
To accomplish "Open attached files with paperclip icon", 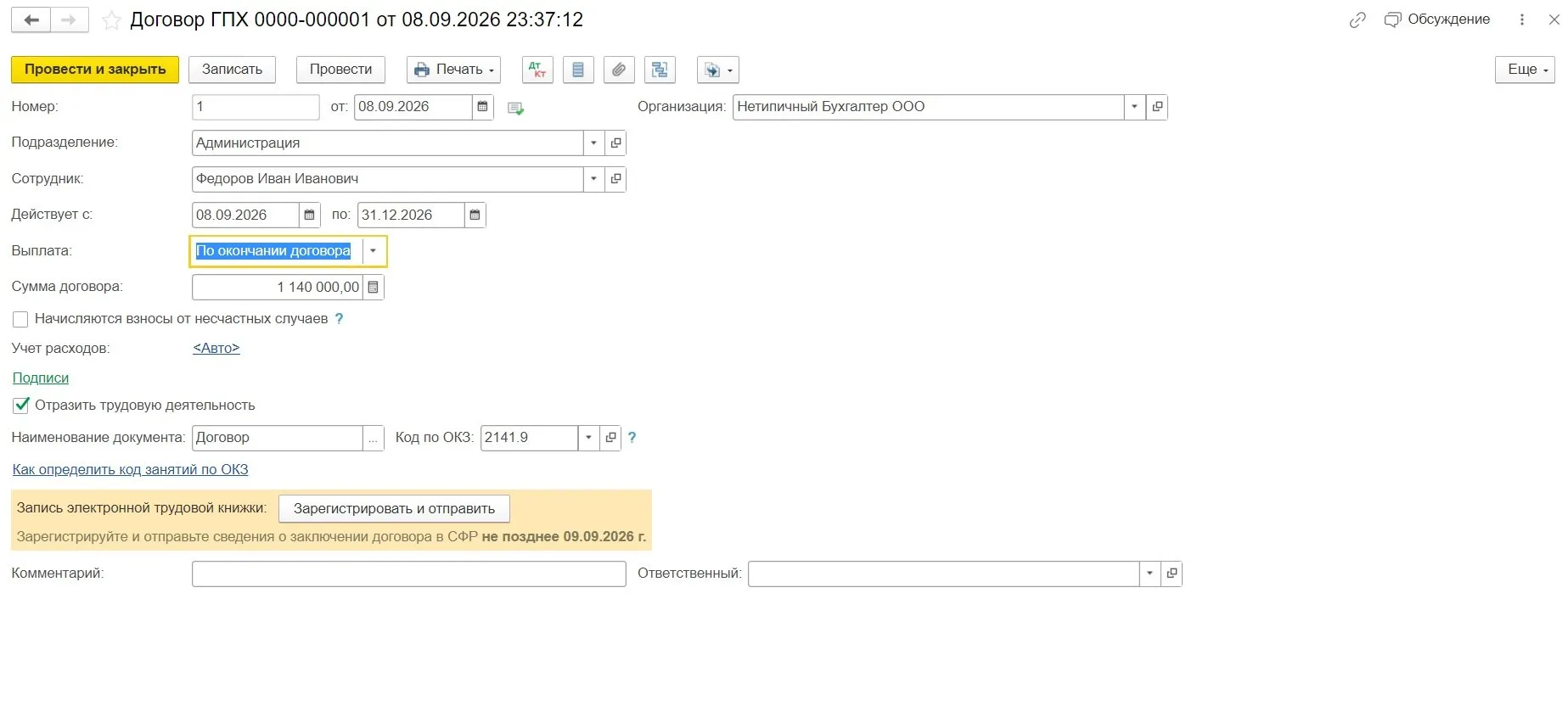I will (x=619, y=70).
